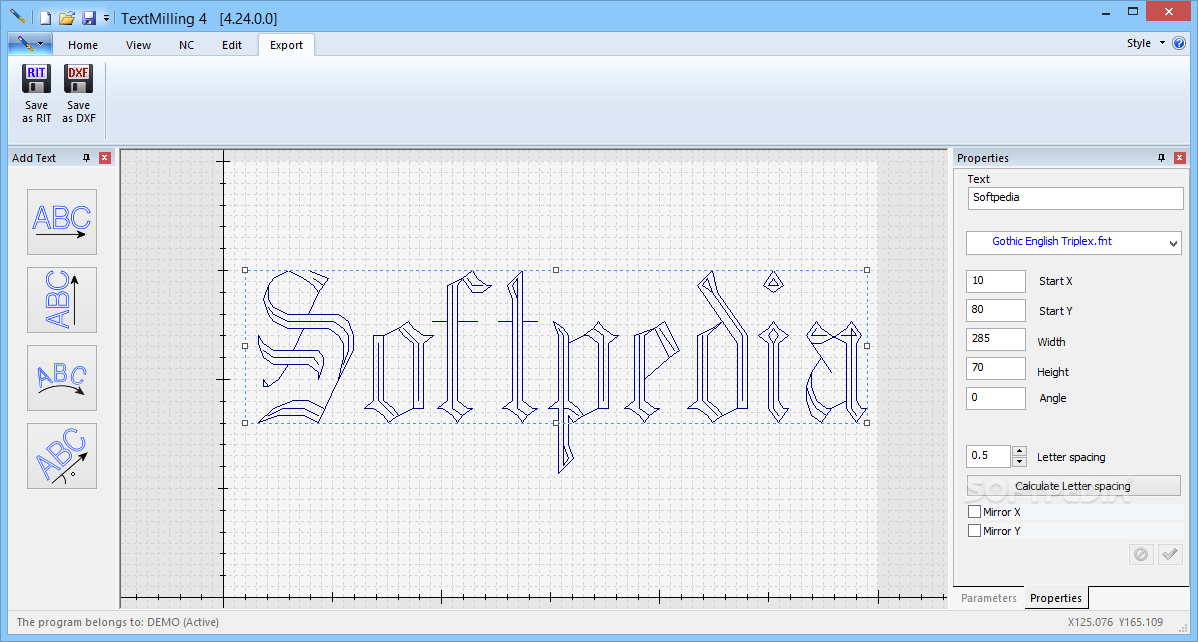Open quick access toolbar customize arrow
The image size is (1198, 642).
tap(106, 18)
